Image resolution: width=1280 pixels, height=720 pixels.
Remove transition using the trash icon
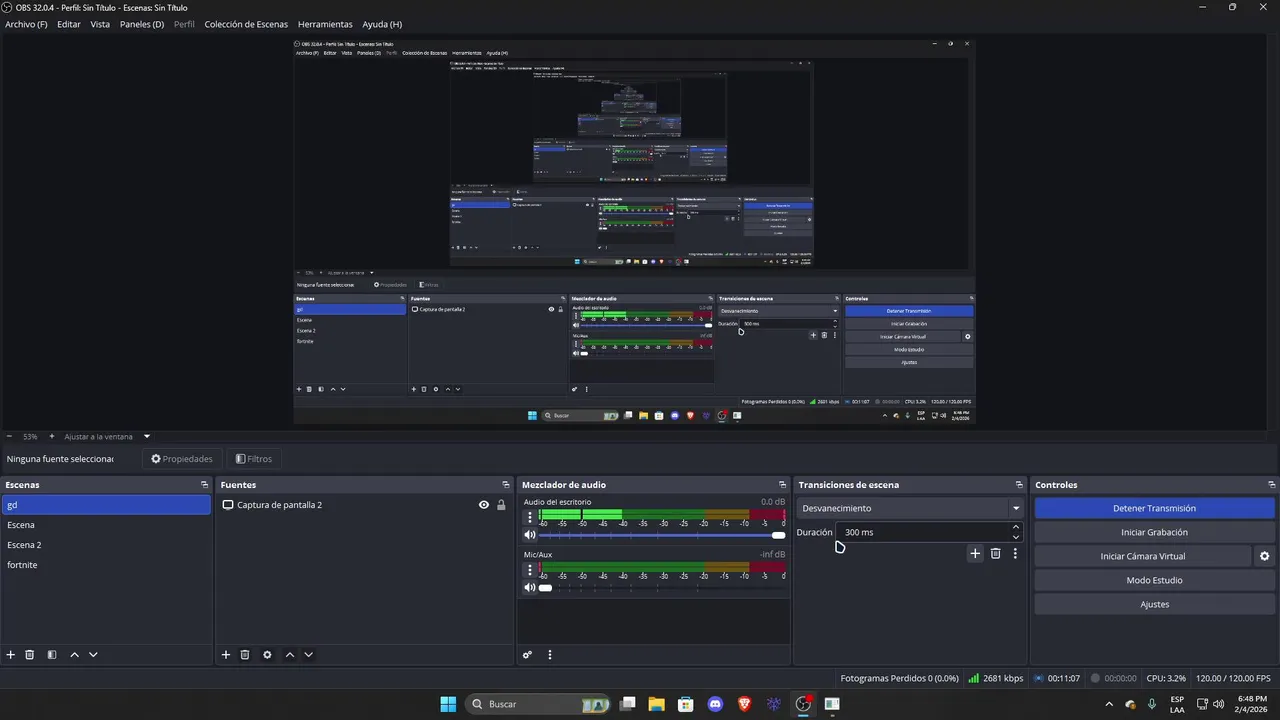[x=995, y=553]
